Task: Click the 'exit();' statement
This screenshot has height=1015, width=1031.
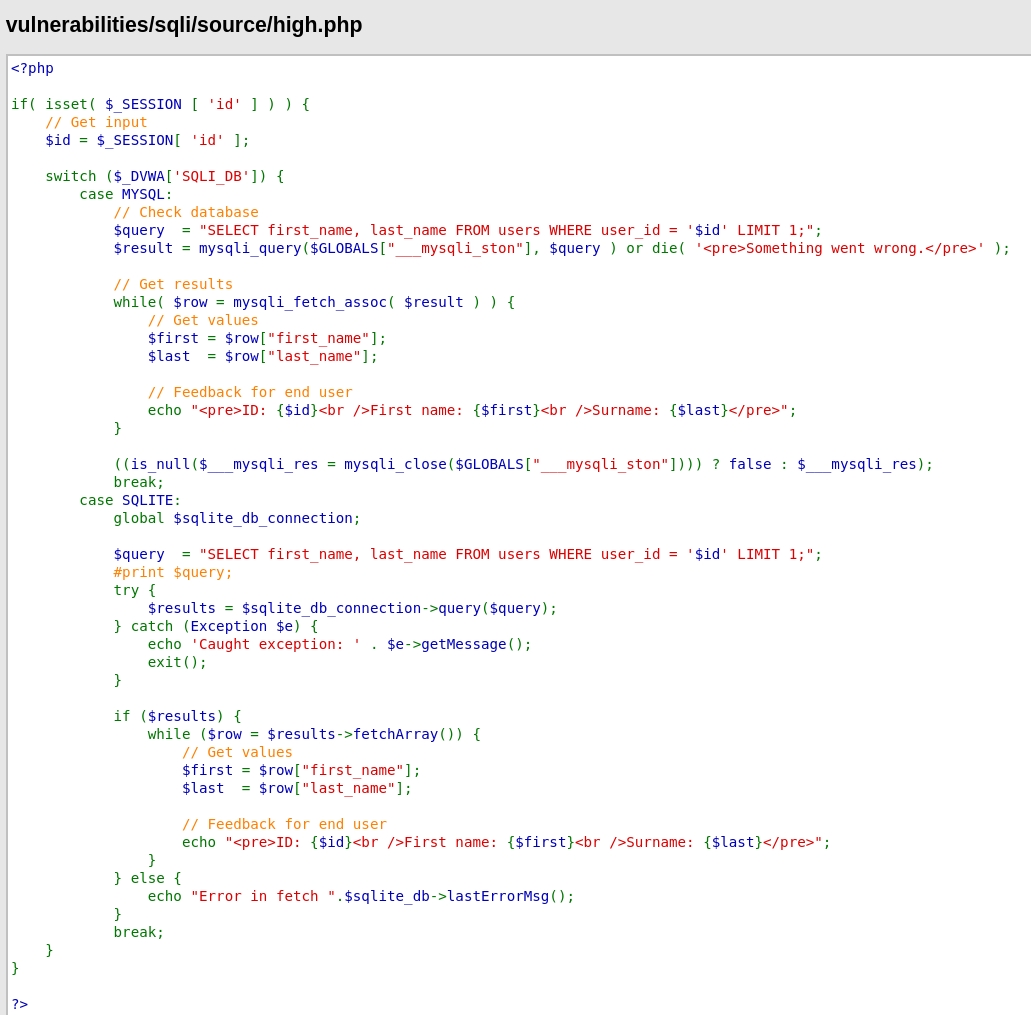Action: tap(177, 662)
